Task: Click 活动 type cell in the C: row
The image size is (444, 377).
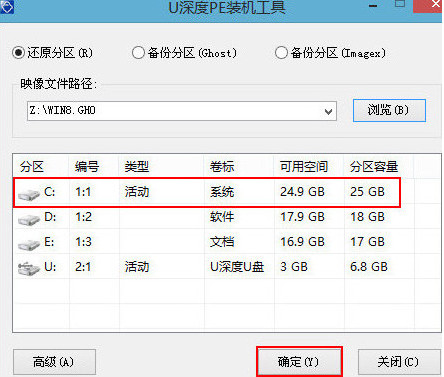Action: (x=137, y=192)
